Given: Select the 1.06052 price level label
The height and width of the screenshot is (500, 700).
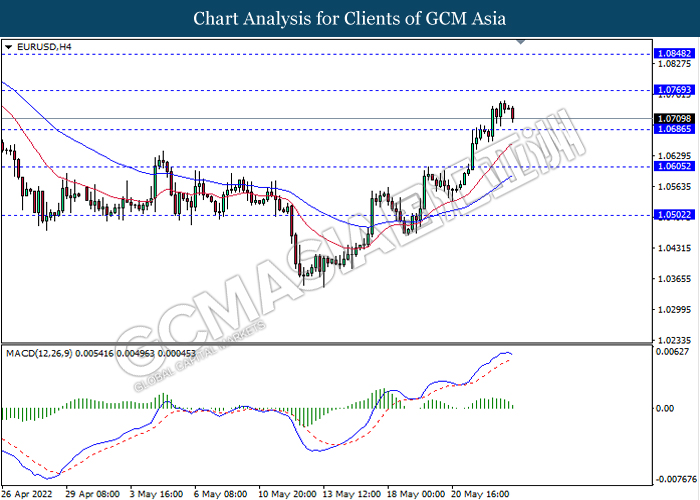Looking at the screenshot, I should 674,166.
